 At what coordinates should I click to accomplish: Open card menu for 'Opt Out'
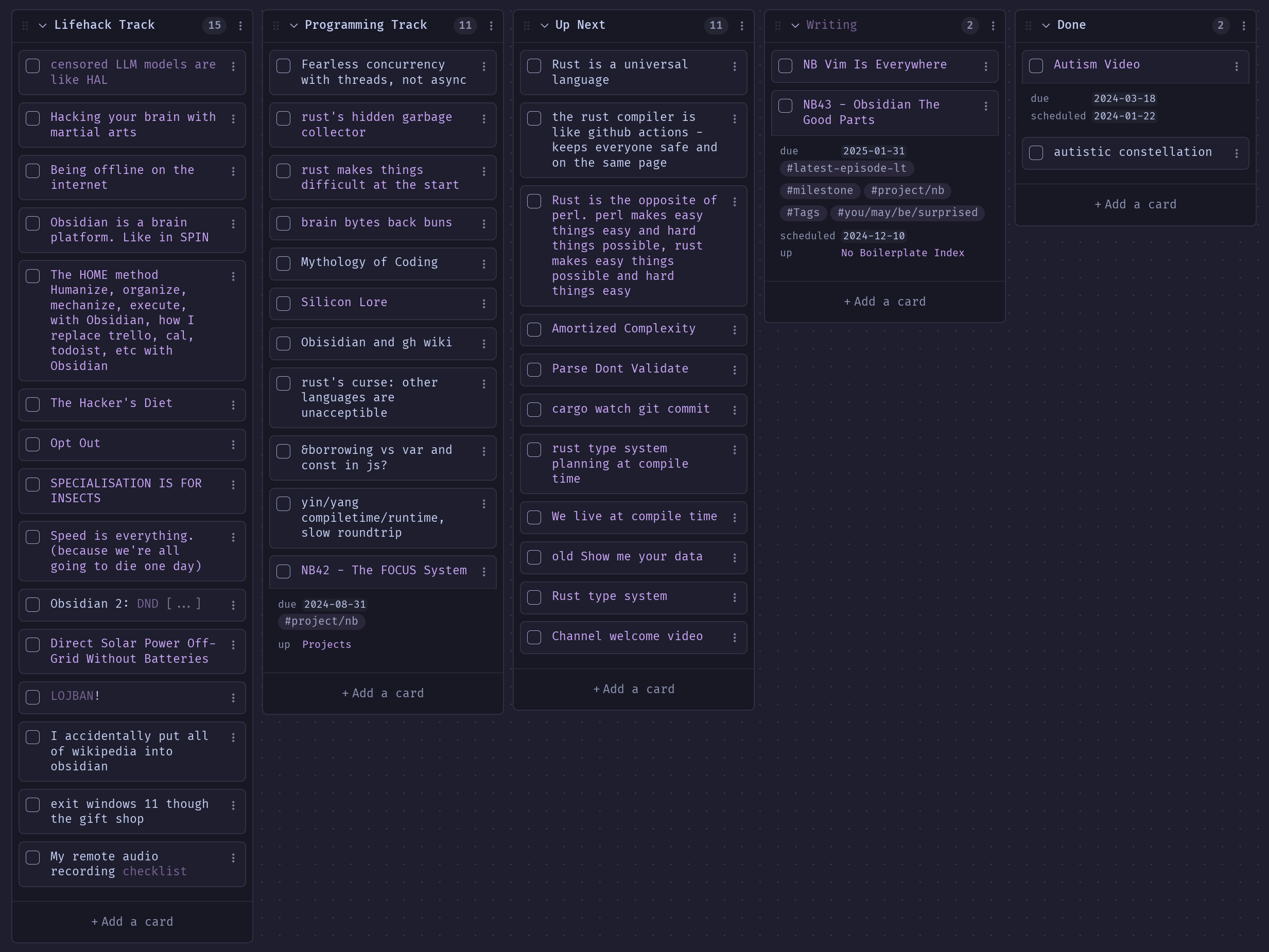pyautogui.click(x=234, y=445)
